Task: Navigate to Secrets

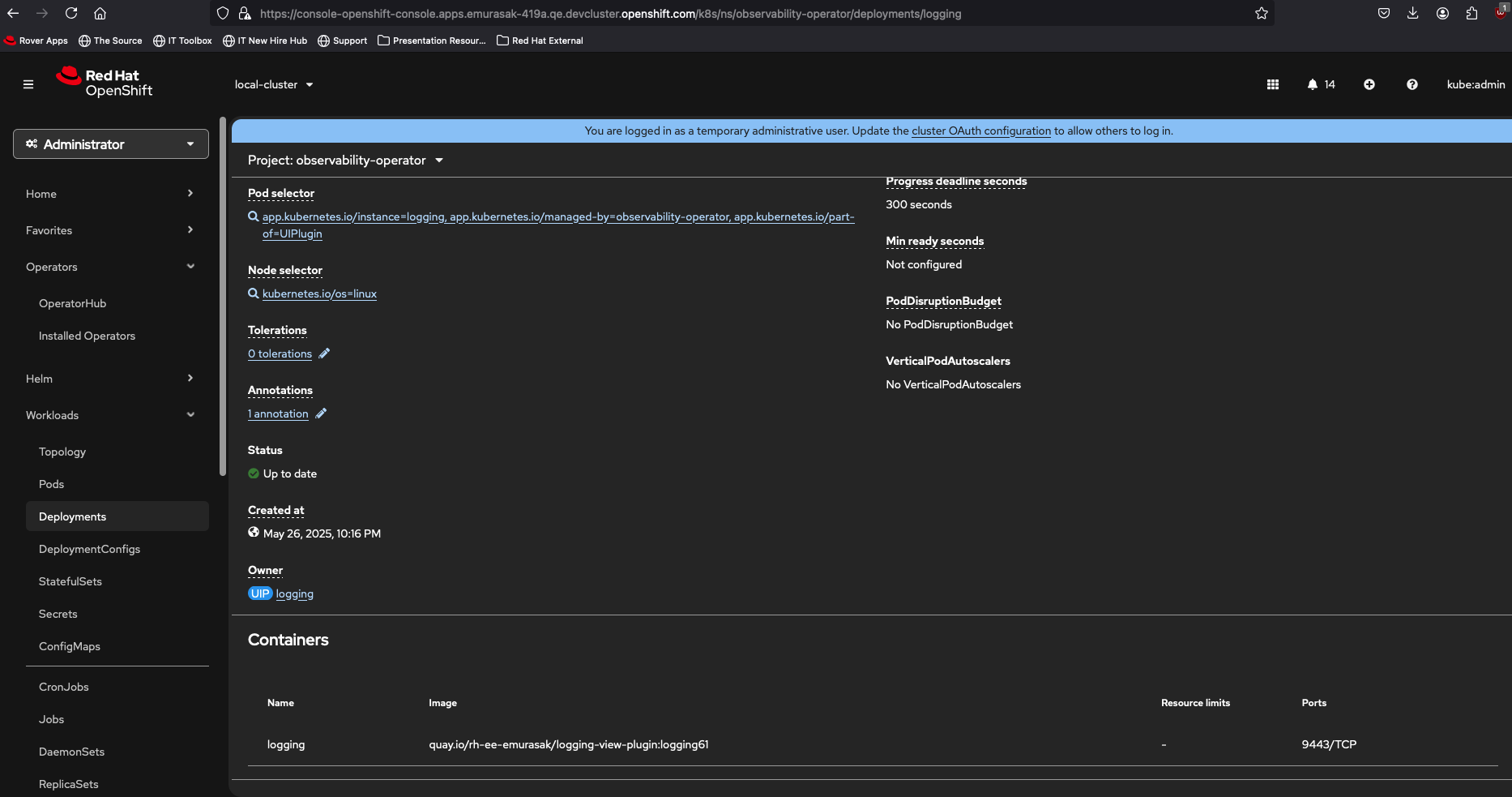Action: tap(58, 614)
